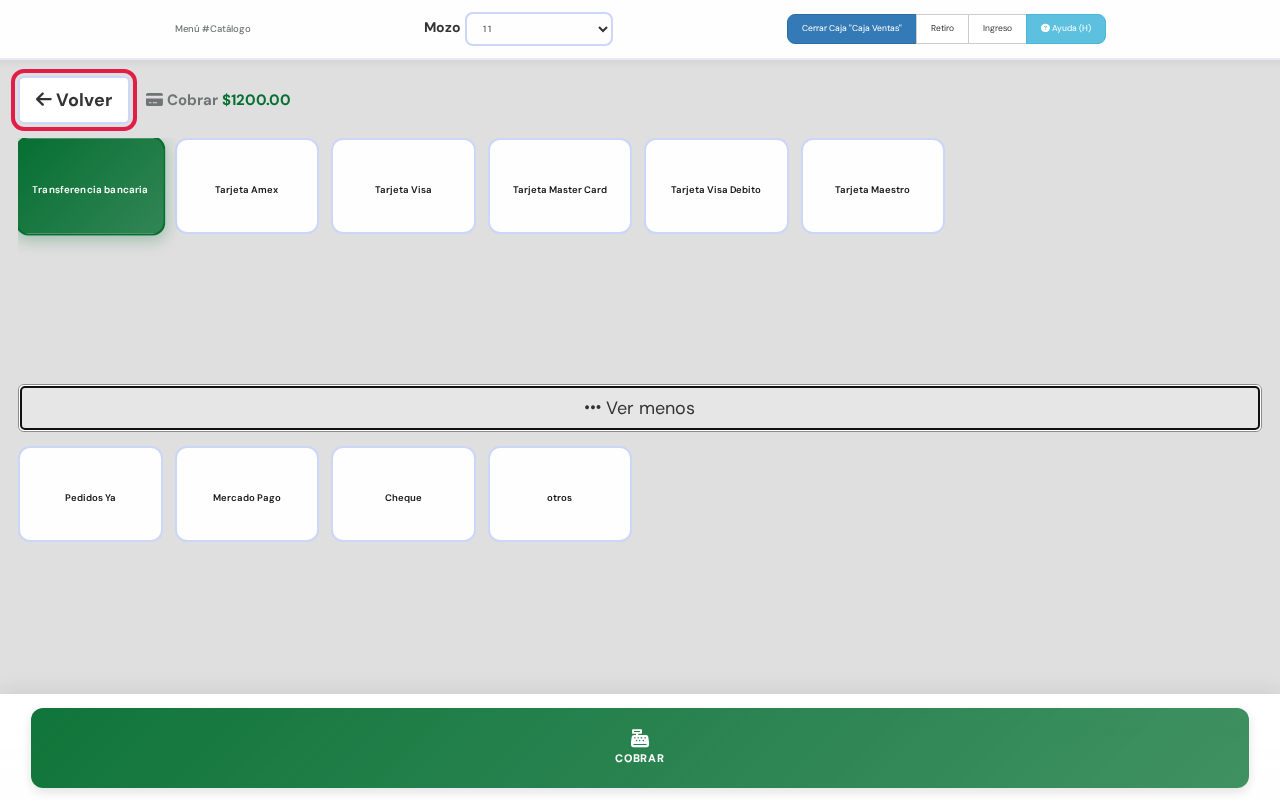Open the Retiro tab
Screen dimensions: 1280x800
click(x=942, y=29)
